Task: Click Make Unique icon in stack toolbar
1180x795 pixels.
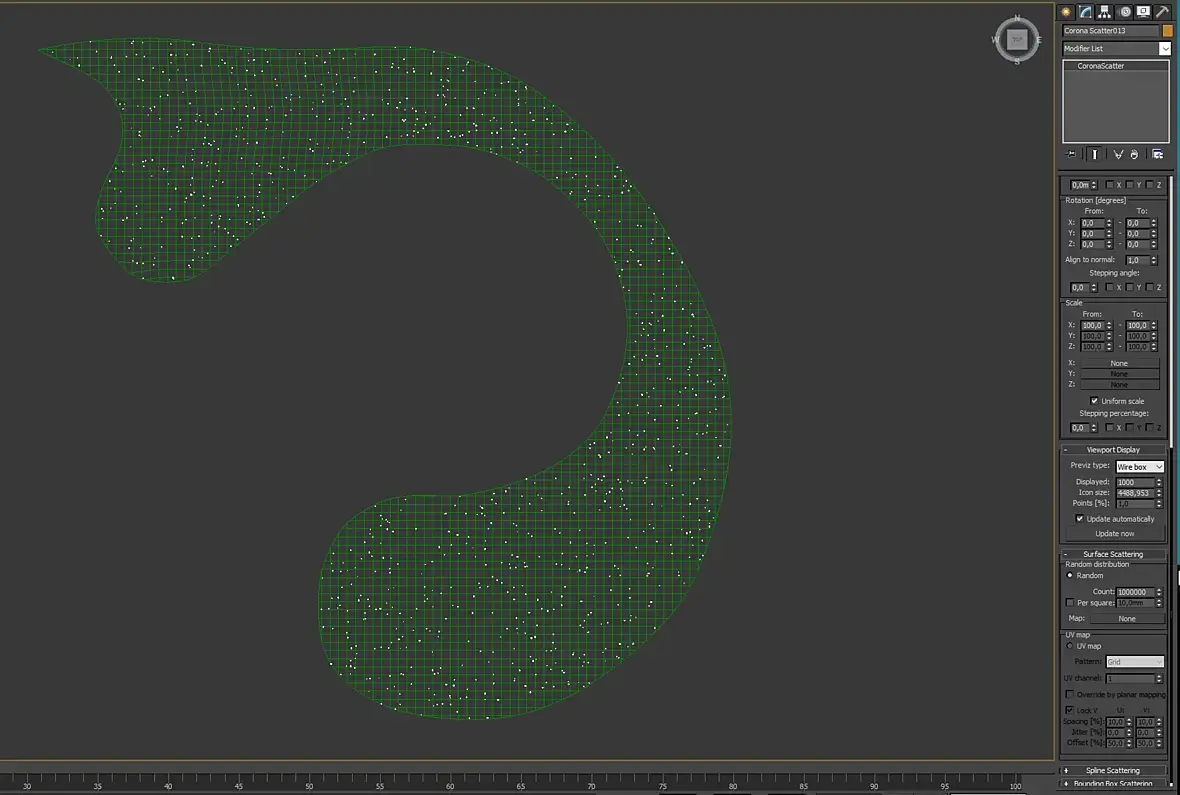Action: coord(1118,154)
